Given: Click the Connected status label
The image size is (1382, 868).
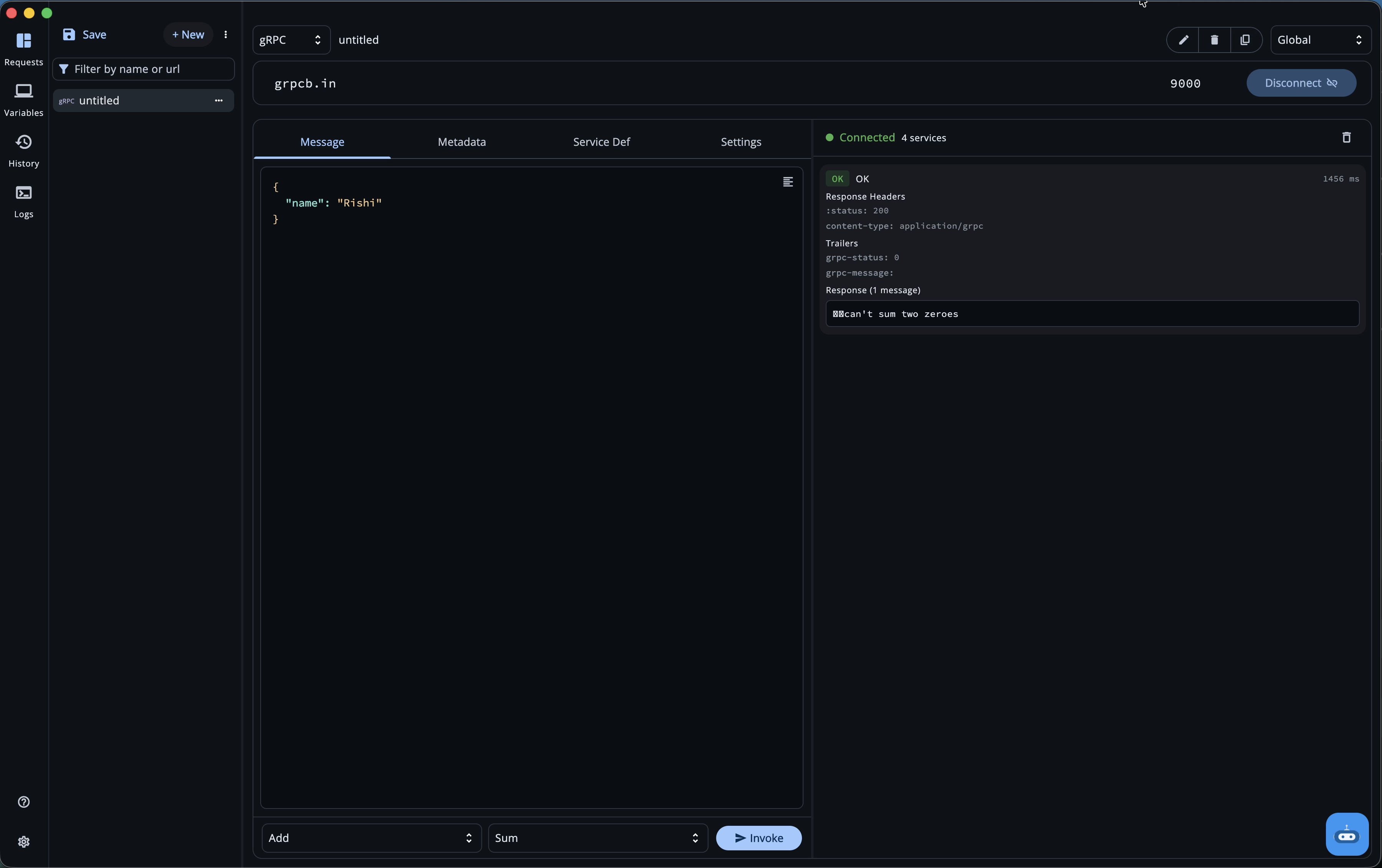Looking at the screenshot, I should 866,138.
